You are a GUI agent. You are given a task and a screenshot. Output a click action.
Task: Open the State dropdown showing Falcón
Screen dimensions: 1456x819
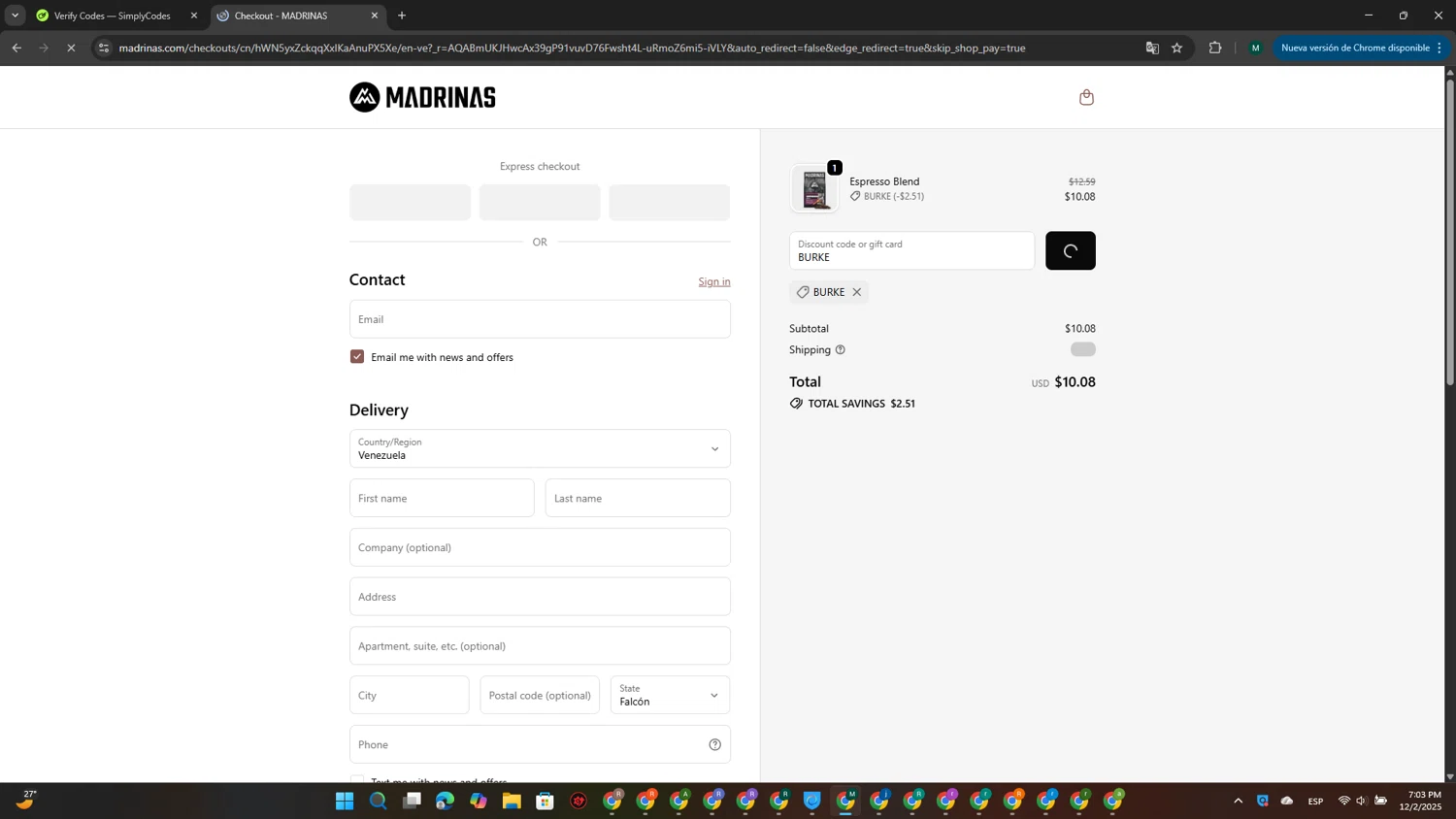[x=670, y=695]
